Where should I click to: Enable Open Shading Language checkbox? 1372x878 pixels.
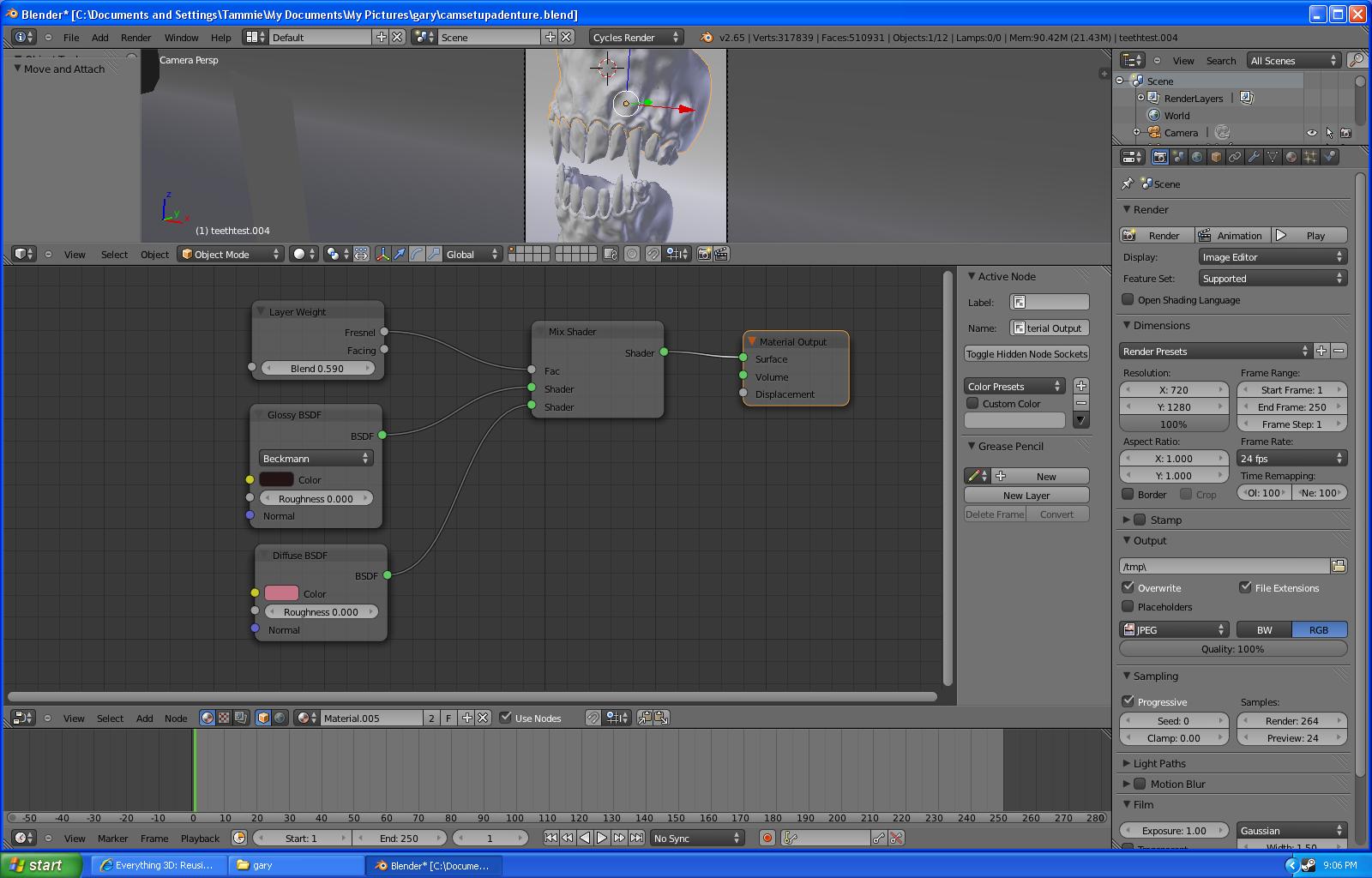coord(1128,299)
